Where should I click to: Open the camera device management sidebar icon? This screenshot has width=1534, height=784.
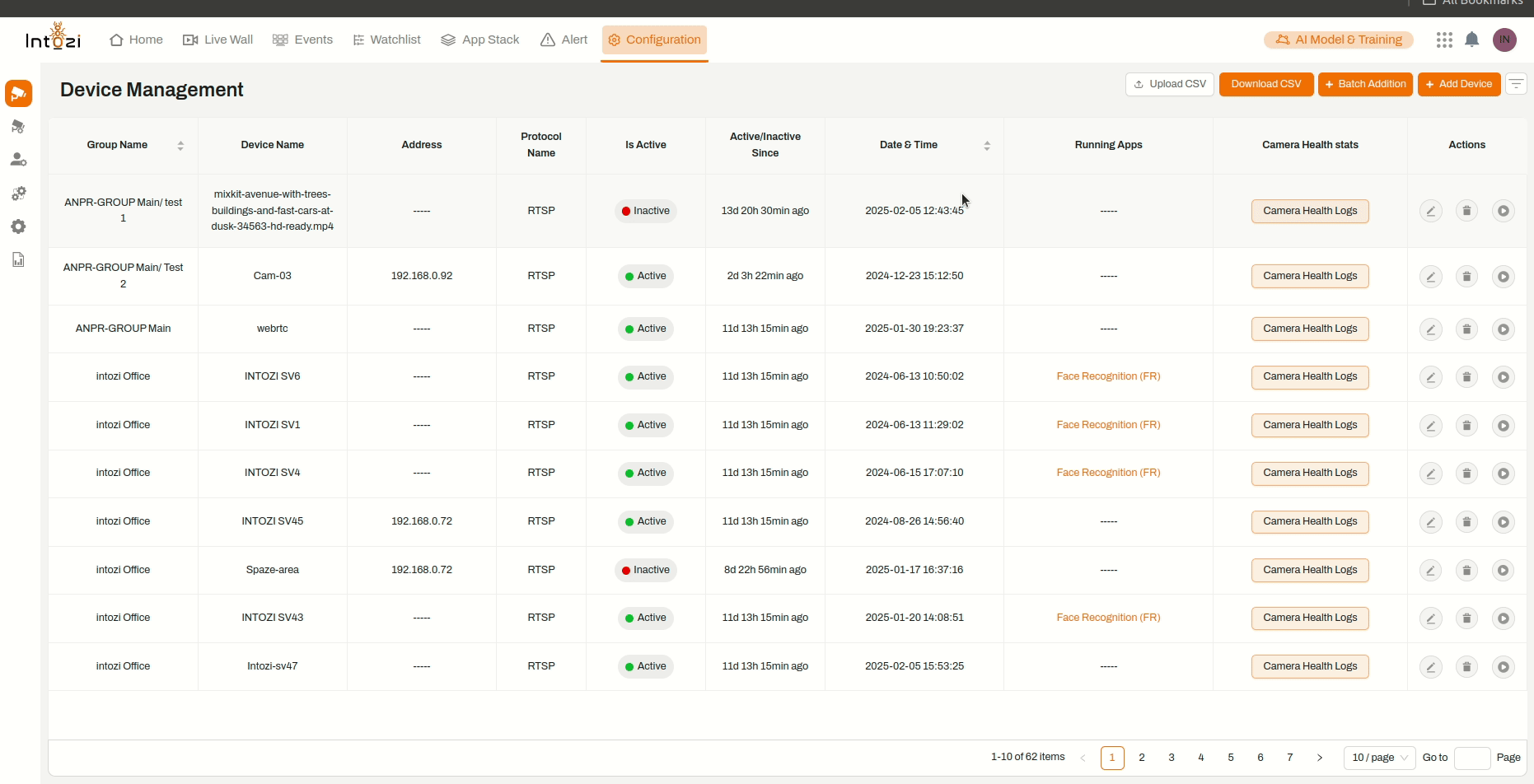[18, 93]
